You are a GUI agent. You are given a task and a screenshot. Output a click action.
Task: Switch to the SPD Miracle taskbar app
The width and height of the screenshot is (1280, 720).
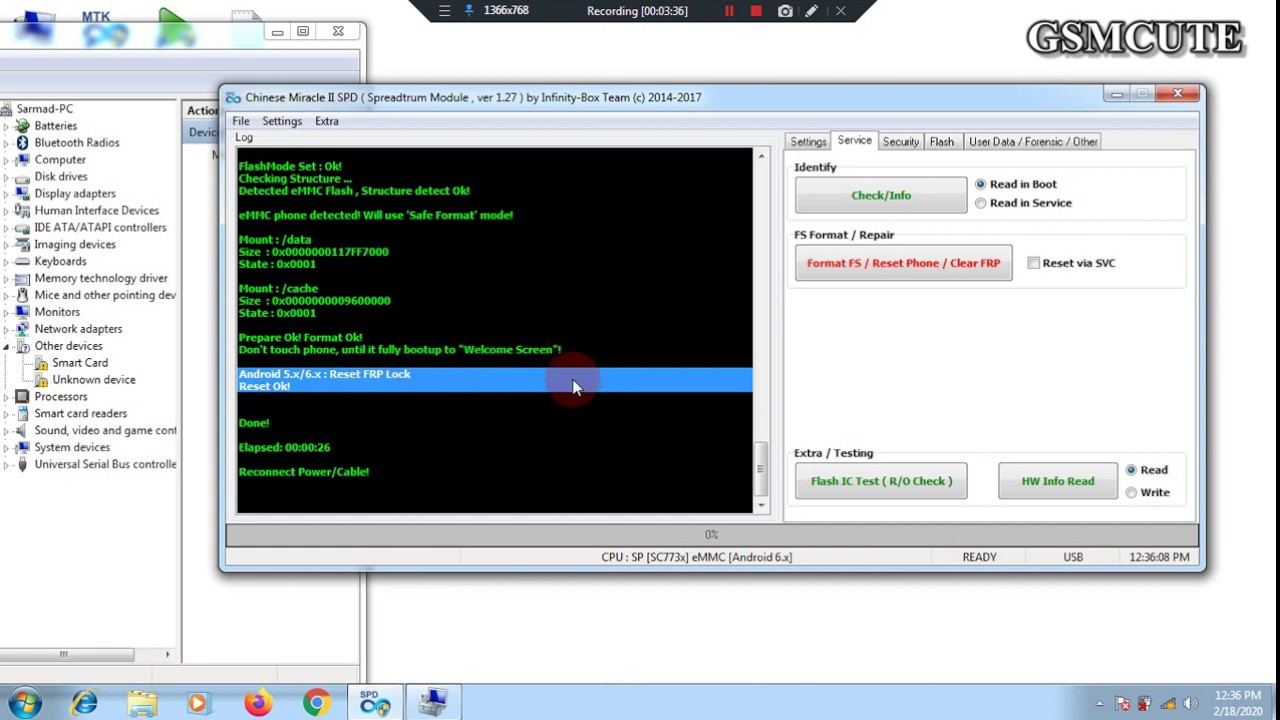(x=375, y=703)
